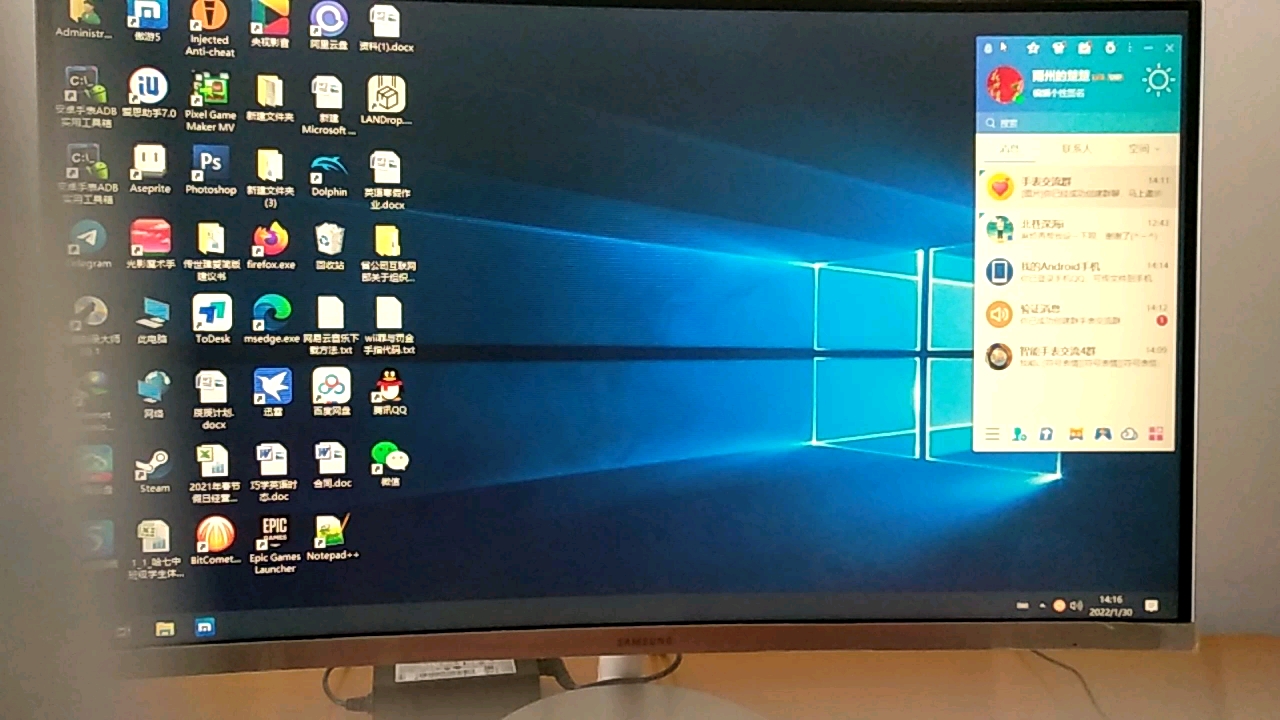This screenshot has width=1280, height=720.
Task: Open Notepad++ from the desktop
Action: pyautogui.click(x=332, y=537)
